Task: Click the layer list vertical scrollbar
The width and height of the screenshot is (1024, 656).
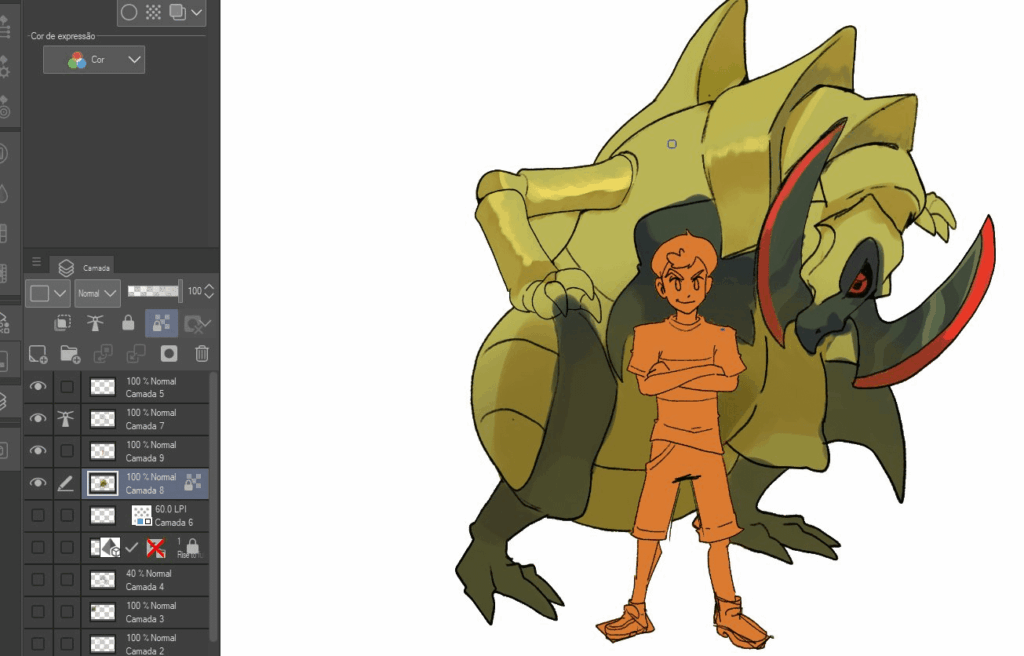Action: (213, 506)
